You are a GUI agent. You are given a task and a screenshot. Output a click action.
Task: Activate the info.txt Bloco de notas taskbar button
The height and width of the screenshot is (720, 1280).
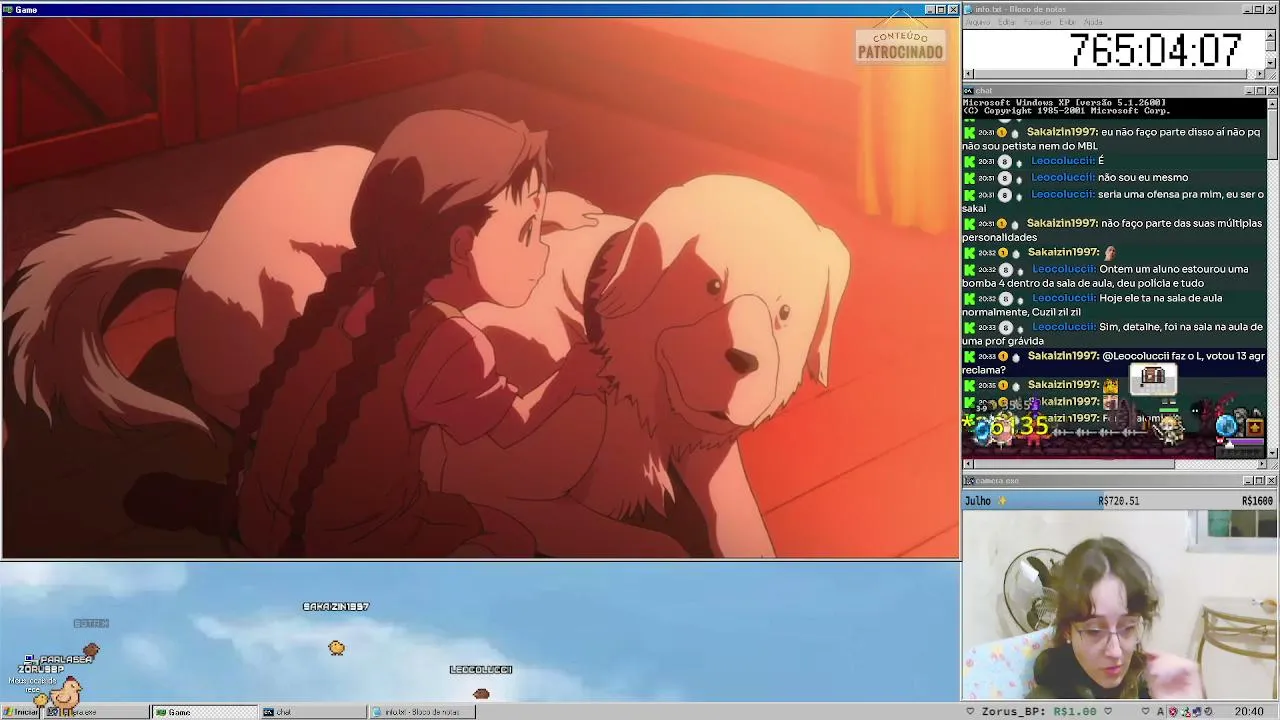click(x=422, y=712)
